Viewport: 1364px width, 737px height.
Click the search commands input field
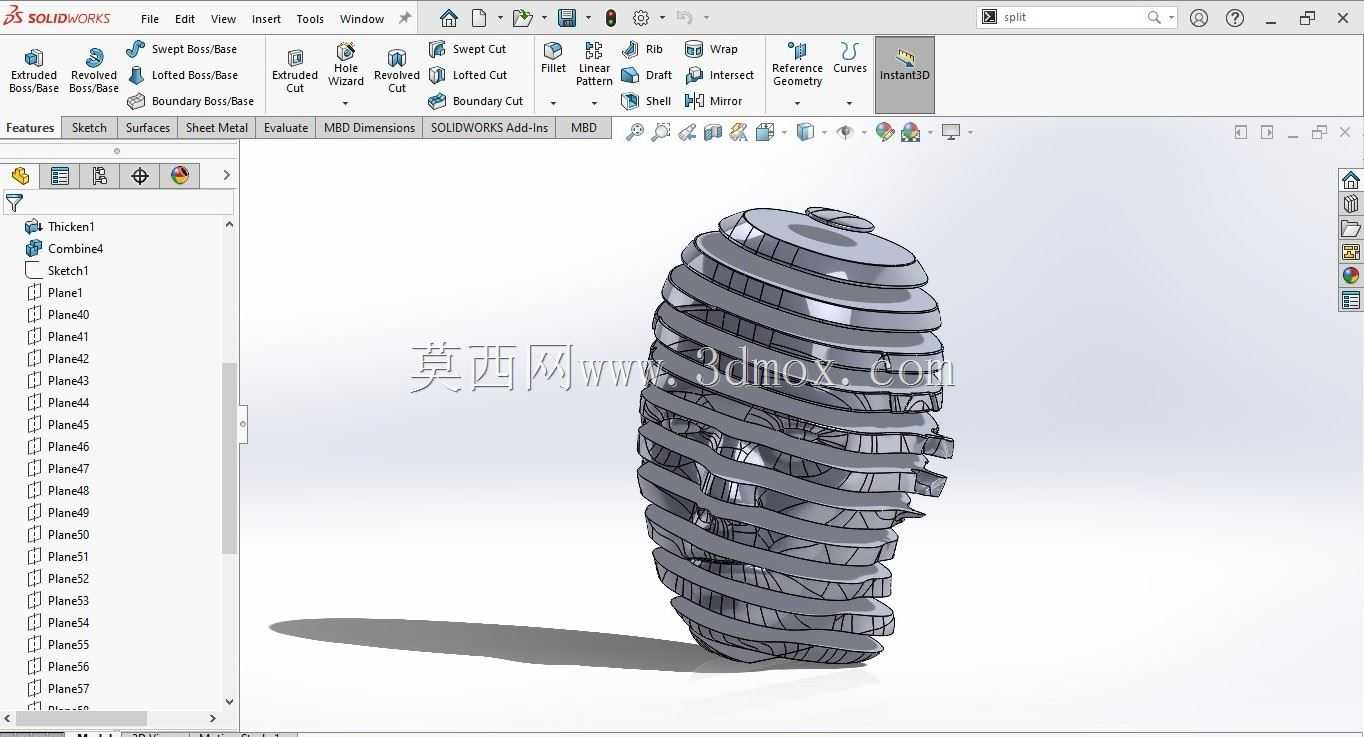1071,17
